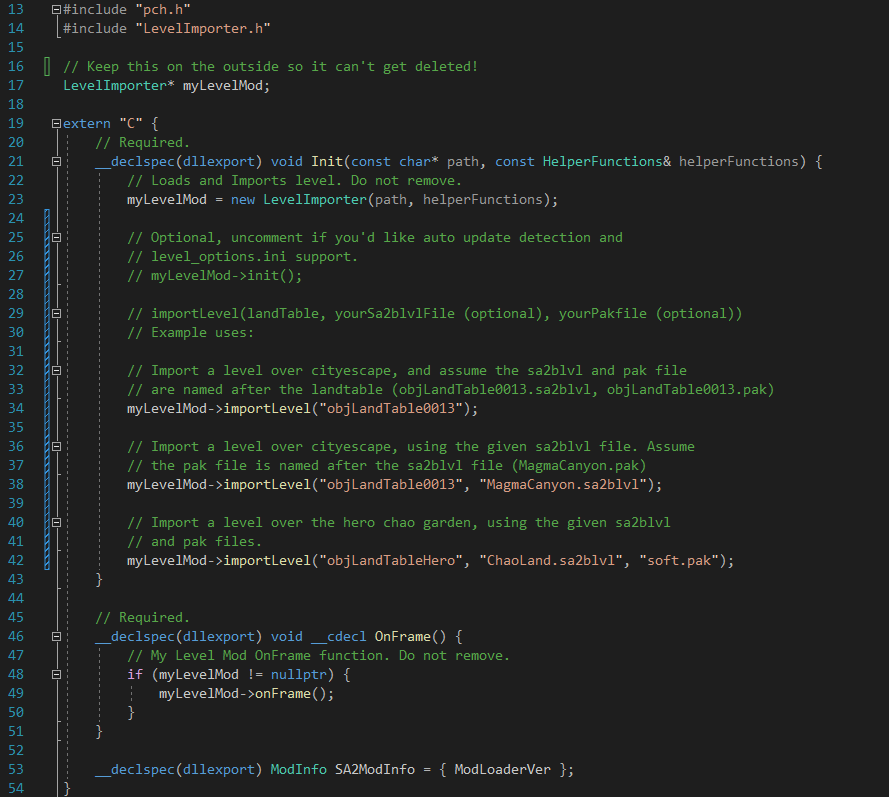
Task: Click the if keyword on line 48
Action: click(135, 675)
